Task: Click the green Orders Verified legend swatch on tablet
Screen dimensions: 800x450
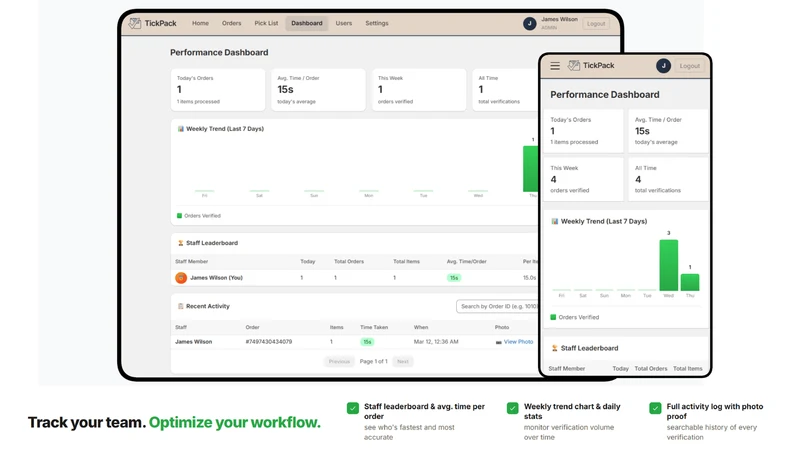Action: pyautogui.click(x=179, y=216)
